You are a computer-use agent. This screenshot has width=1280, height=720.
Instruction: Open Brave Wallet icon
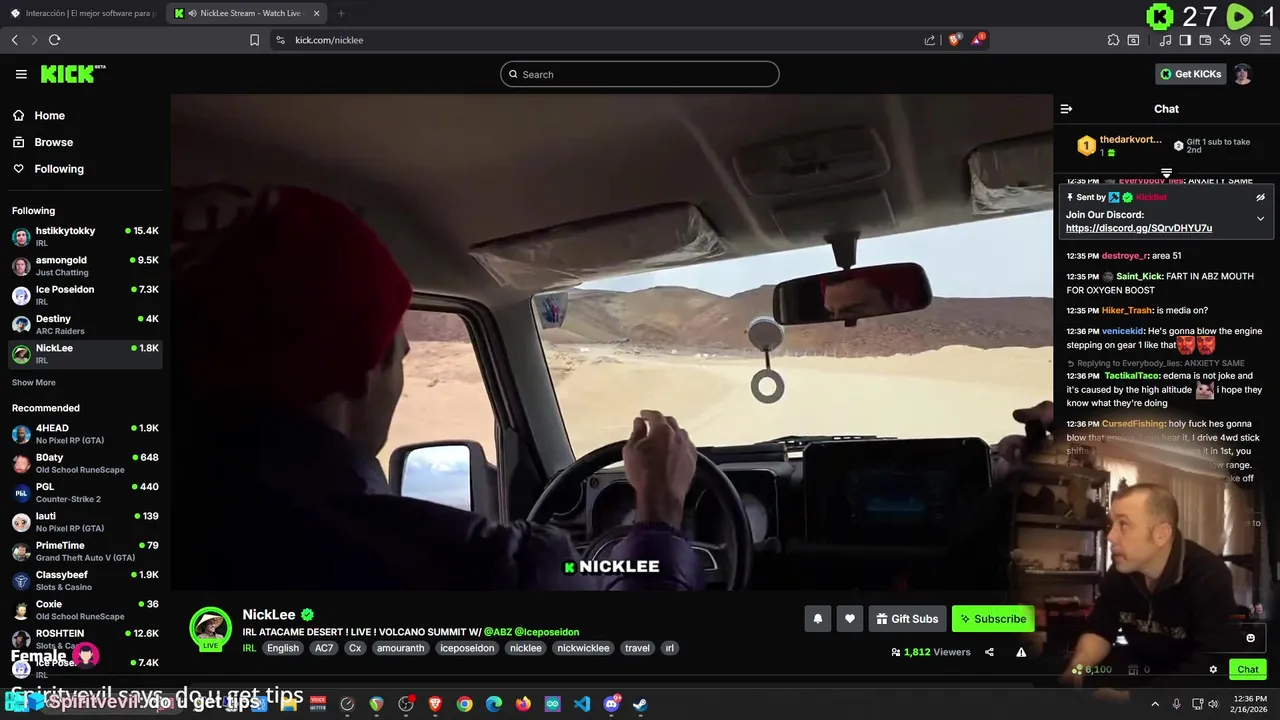pyautogui.click(x=1205, y=40)
